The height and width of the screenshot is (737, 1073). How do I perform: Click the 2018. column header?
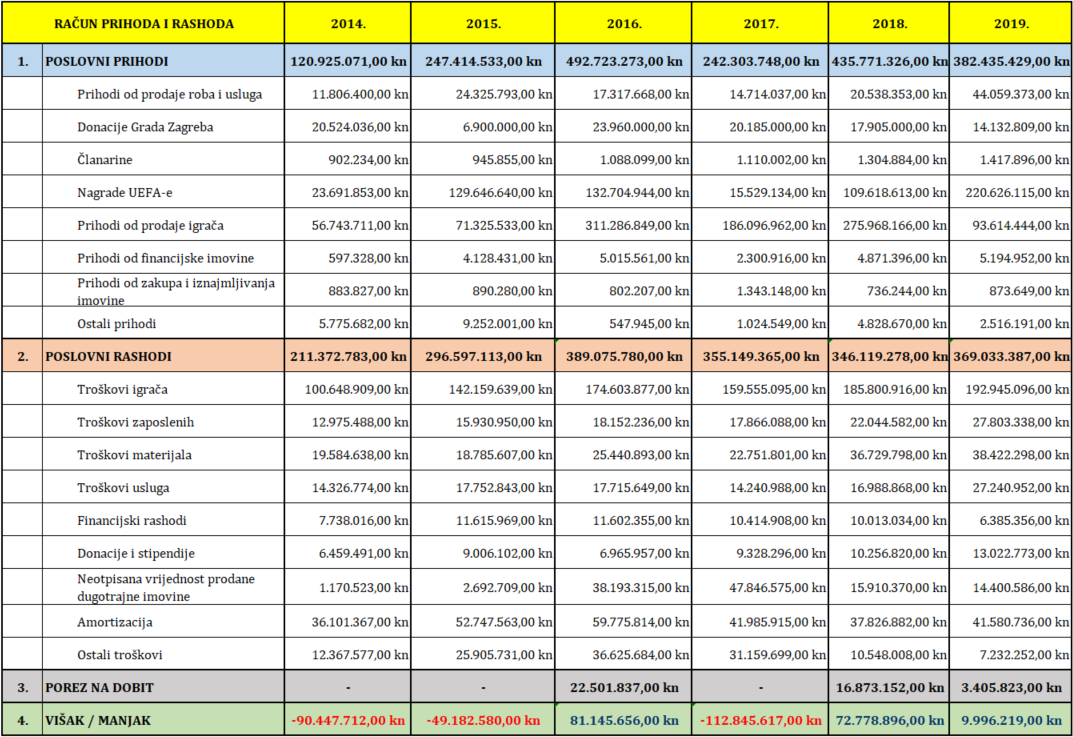pos(890,24)
